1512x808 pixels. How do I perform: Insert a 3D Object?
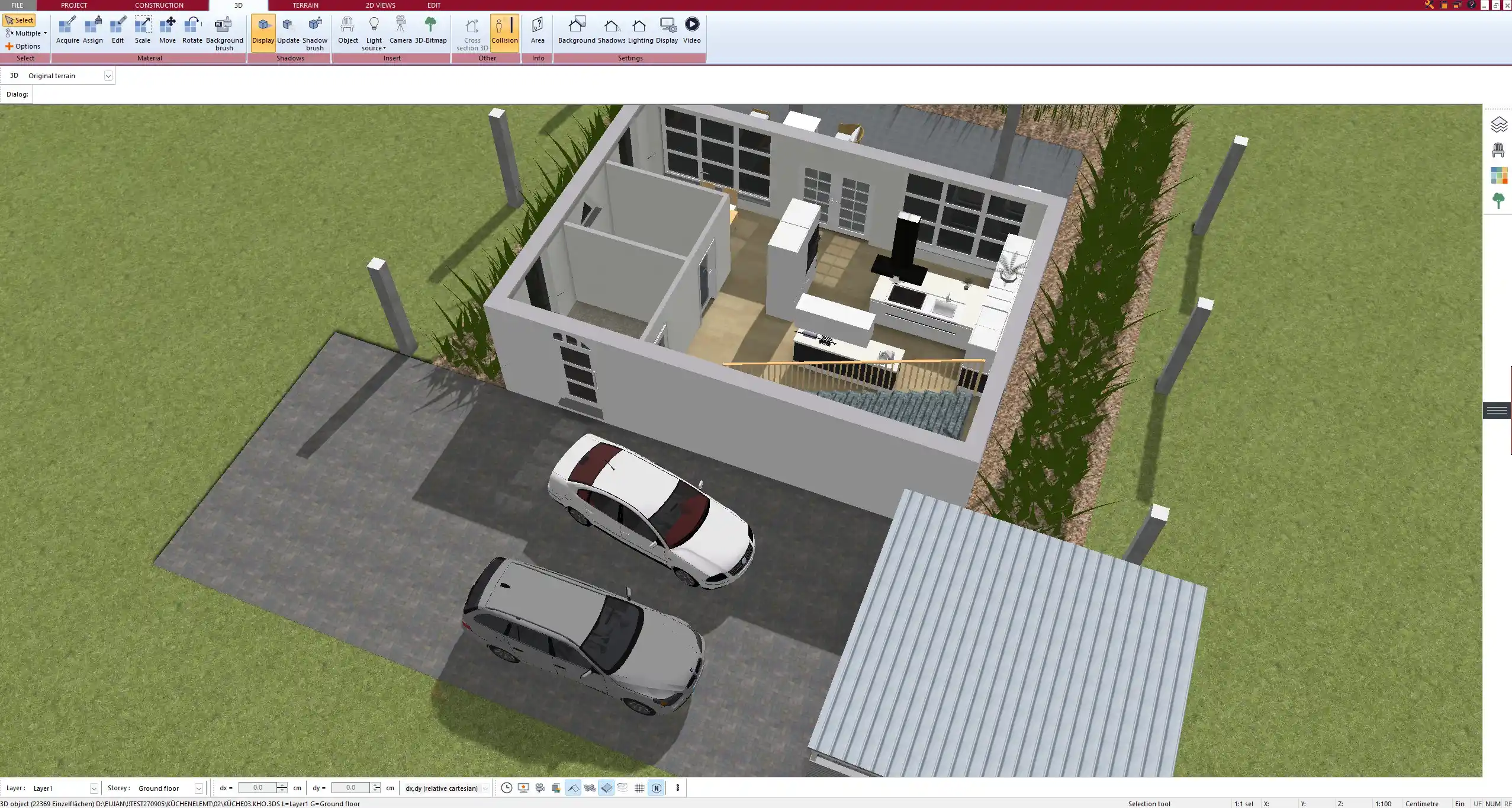348,31
